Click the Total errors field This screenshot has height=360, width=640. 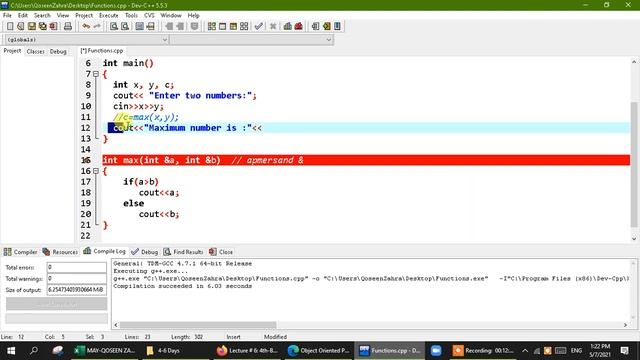pyautogui.click(x=77, y=267)
